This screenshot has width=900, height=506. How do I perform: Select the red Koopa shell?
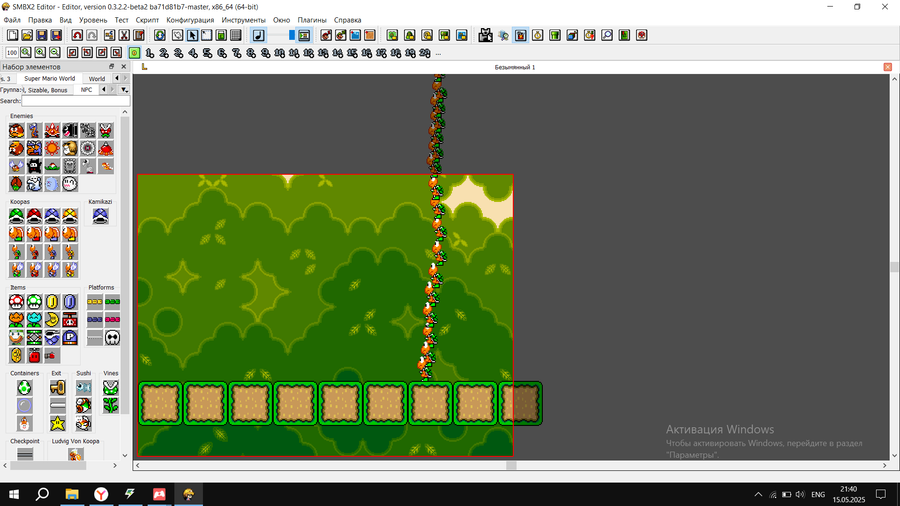coord(34,216)
